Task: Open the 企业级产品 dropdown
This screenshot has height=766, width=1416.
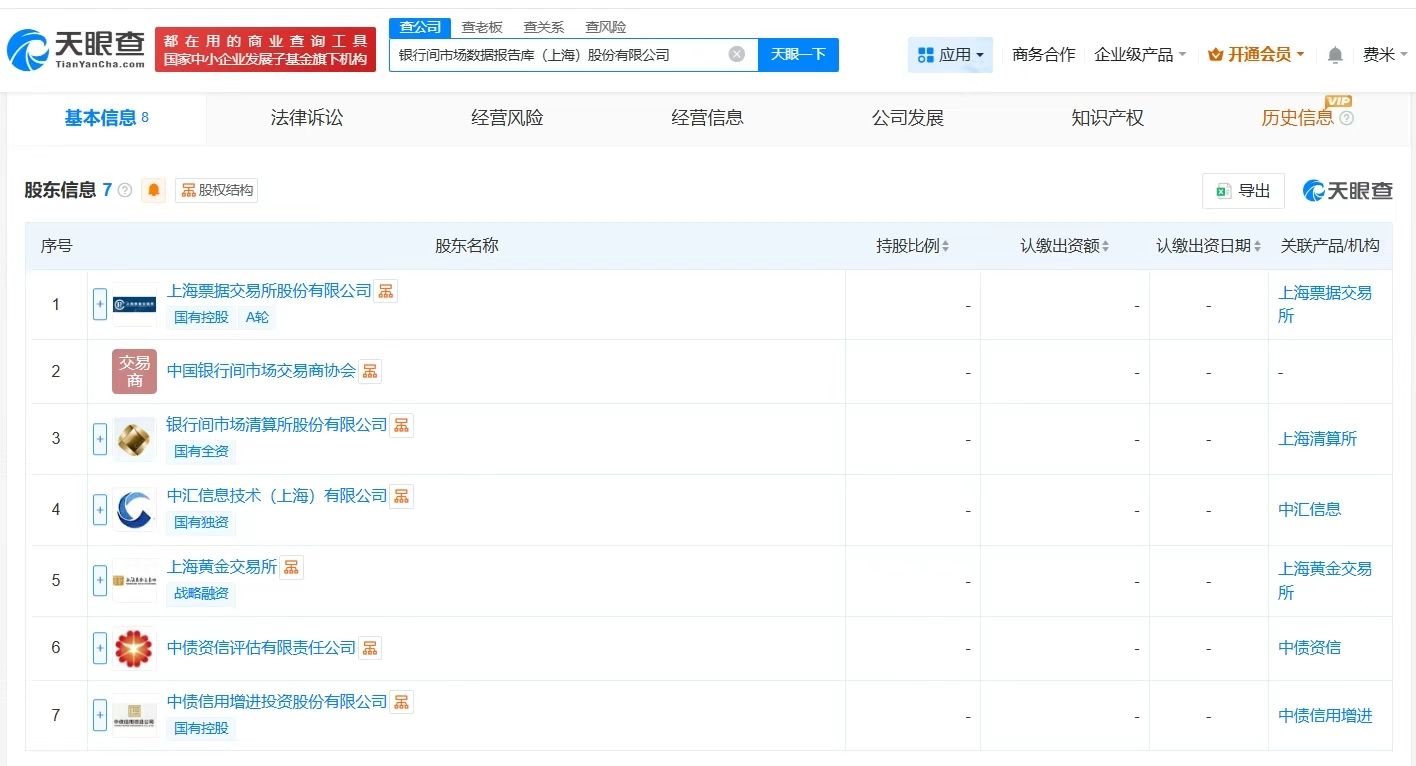Action: [1140, 55]
